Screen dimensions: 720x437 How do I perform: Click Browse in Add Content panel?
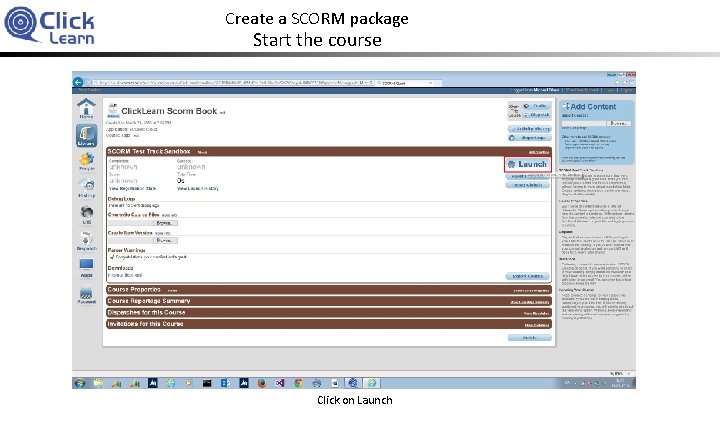[619, 123]
